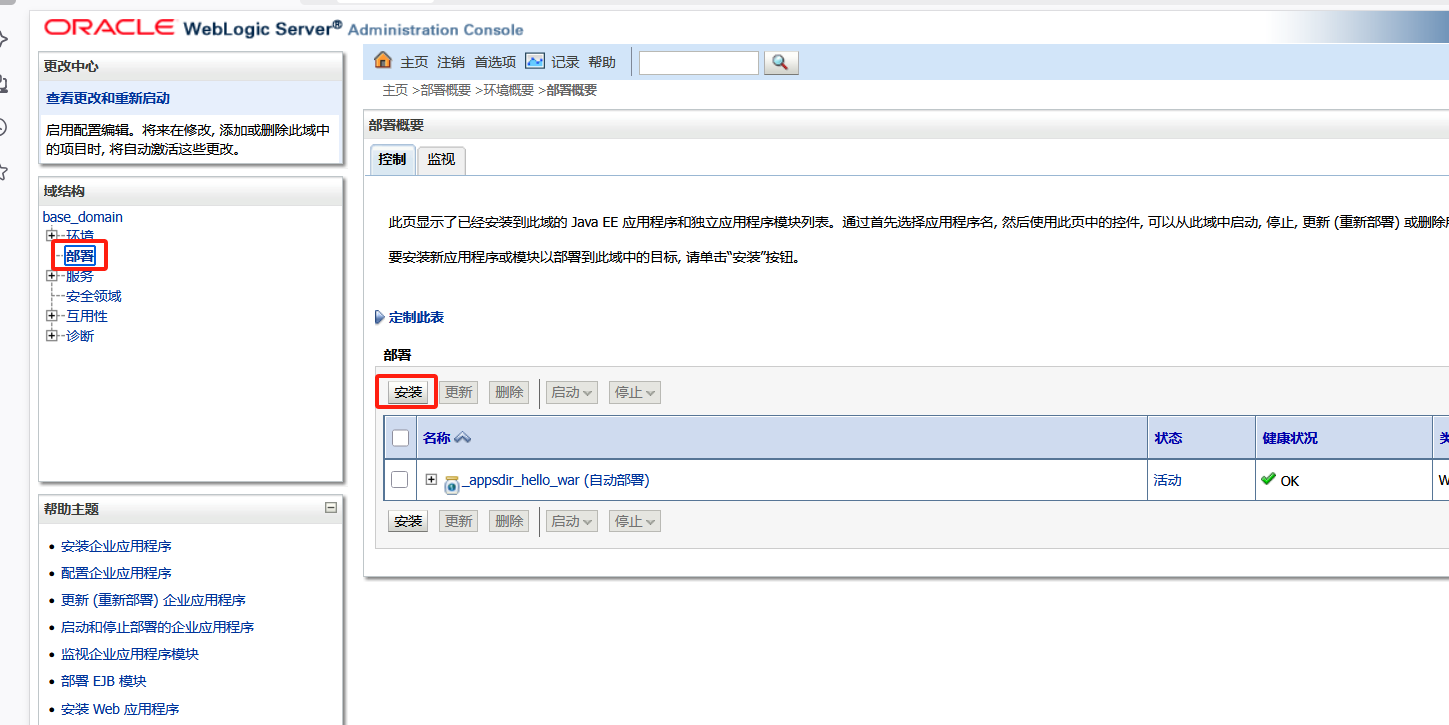The height and width of the screenshot is (725, 1449).
Task: Click 注销 to log out
Action: (x=451, y=62)
